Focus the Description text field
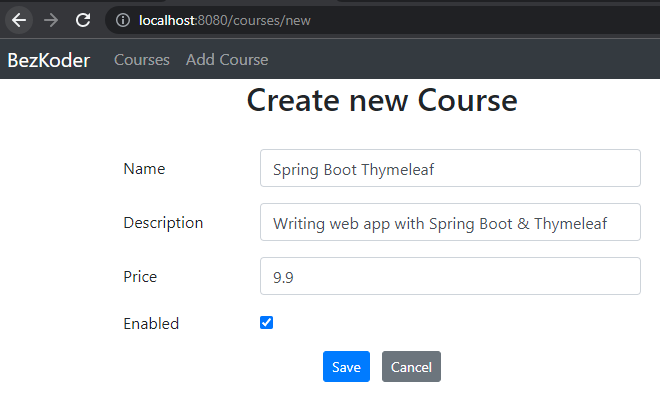This screenshot has height=400, width=660. (x=450, y=222)
